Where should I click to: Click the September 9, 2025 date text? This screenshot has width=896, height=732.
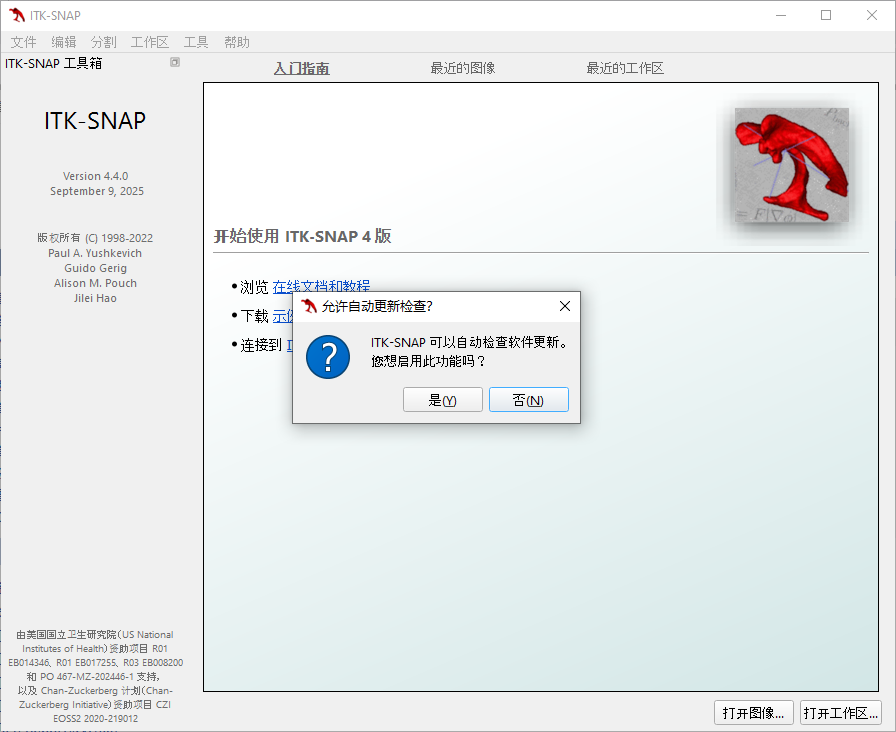coord(97,191)
